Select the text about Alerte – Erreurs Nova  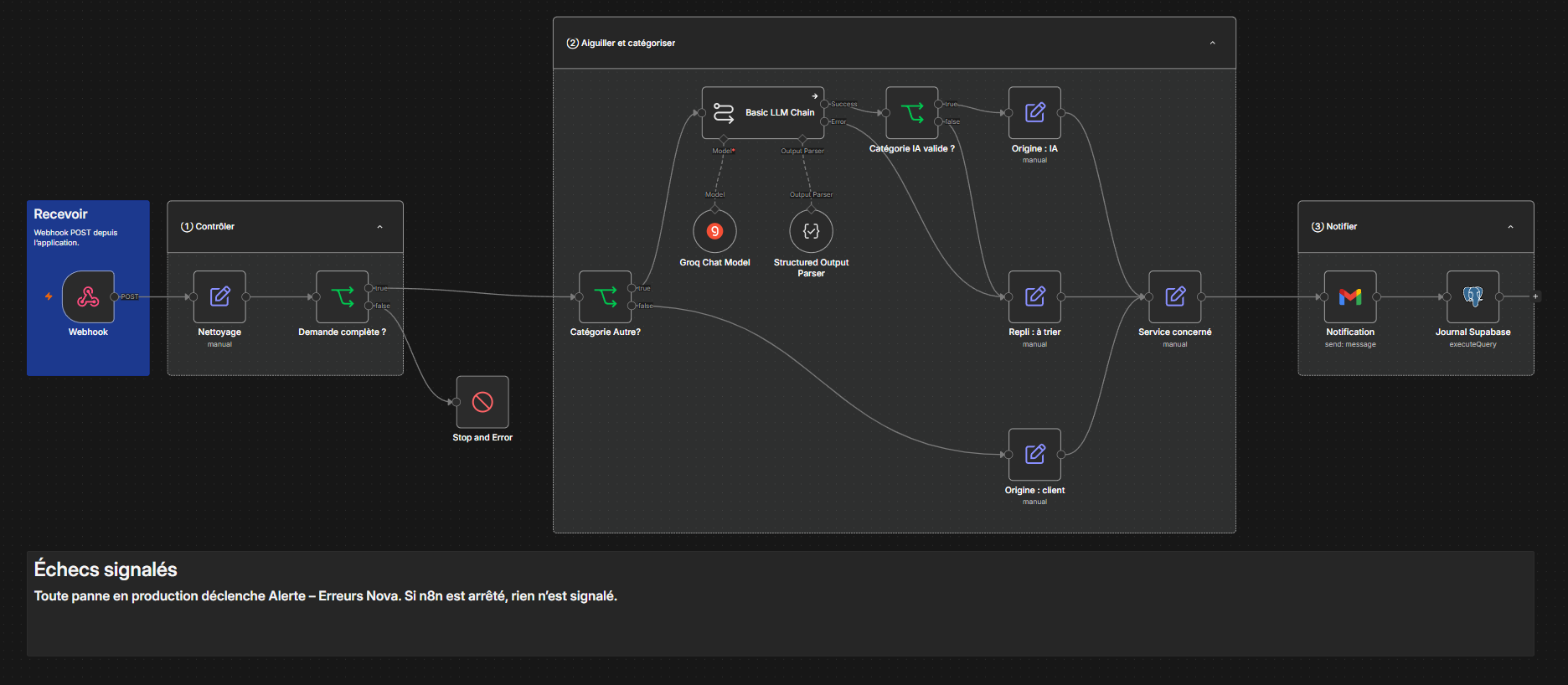tap(325, 597)
